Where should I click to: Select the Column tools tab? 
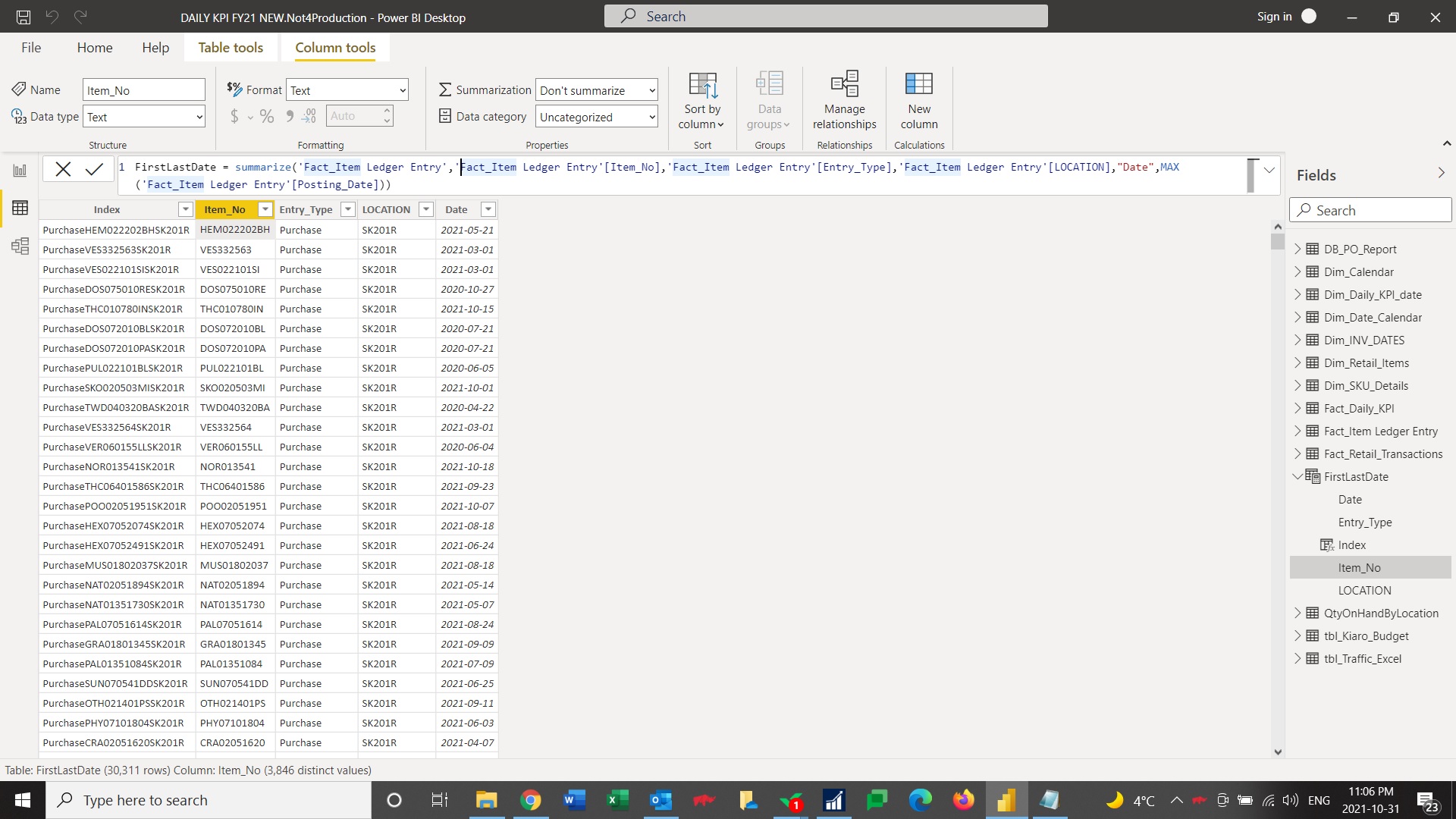pyautogui.click(x=335, y=47)
